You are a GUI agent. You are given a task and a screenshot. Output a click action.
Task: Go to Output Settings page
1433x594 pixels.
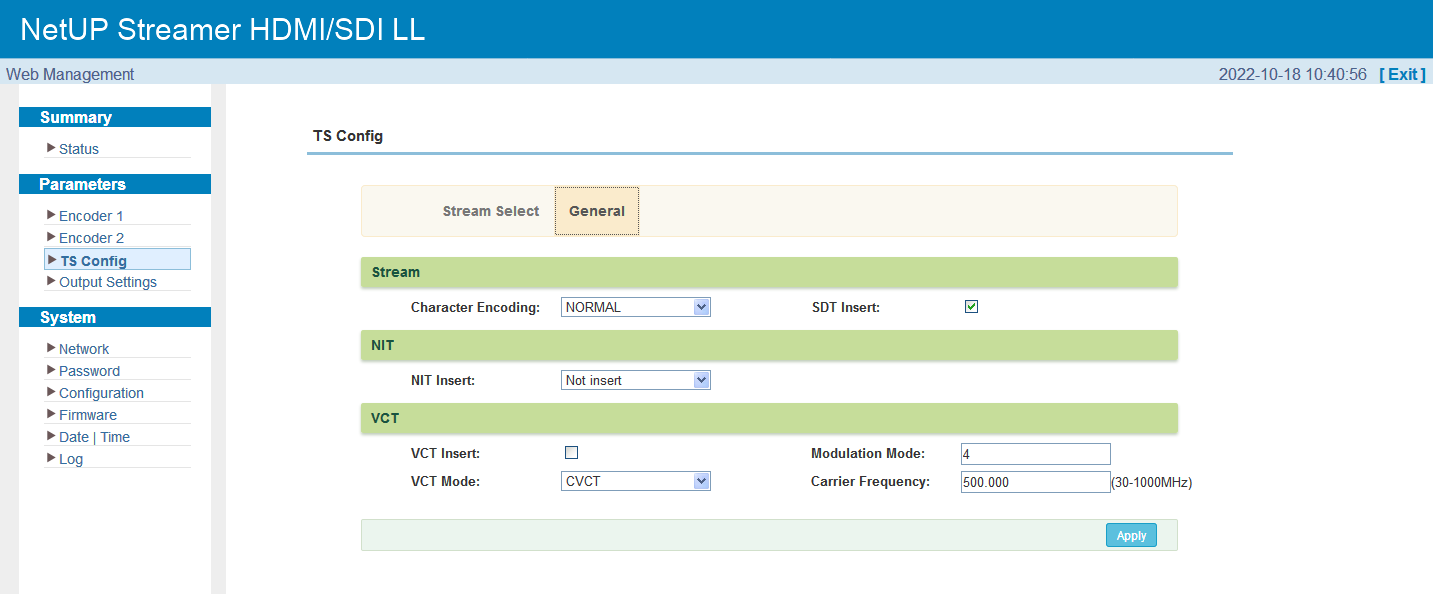pos(108,282)
